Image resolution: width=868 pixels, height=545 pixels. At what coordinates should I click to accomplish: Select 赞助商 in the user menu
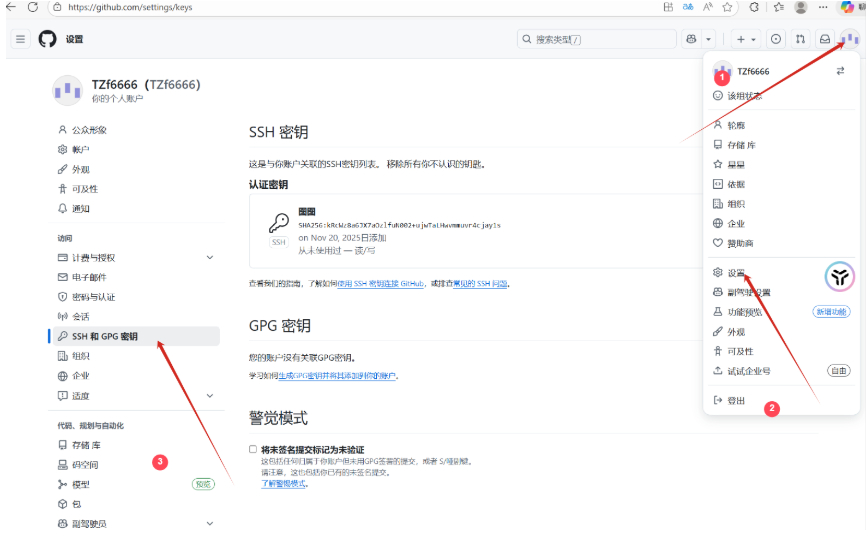tap(781, 243)
